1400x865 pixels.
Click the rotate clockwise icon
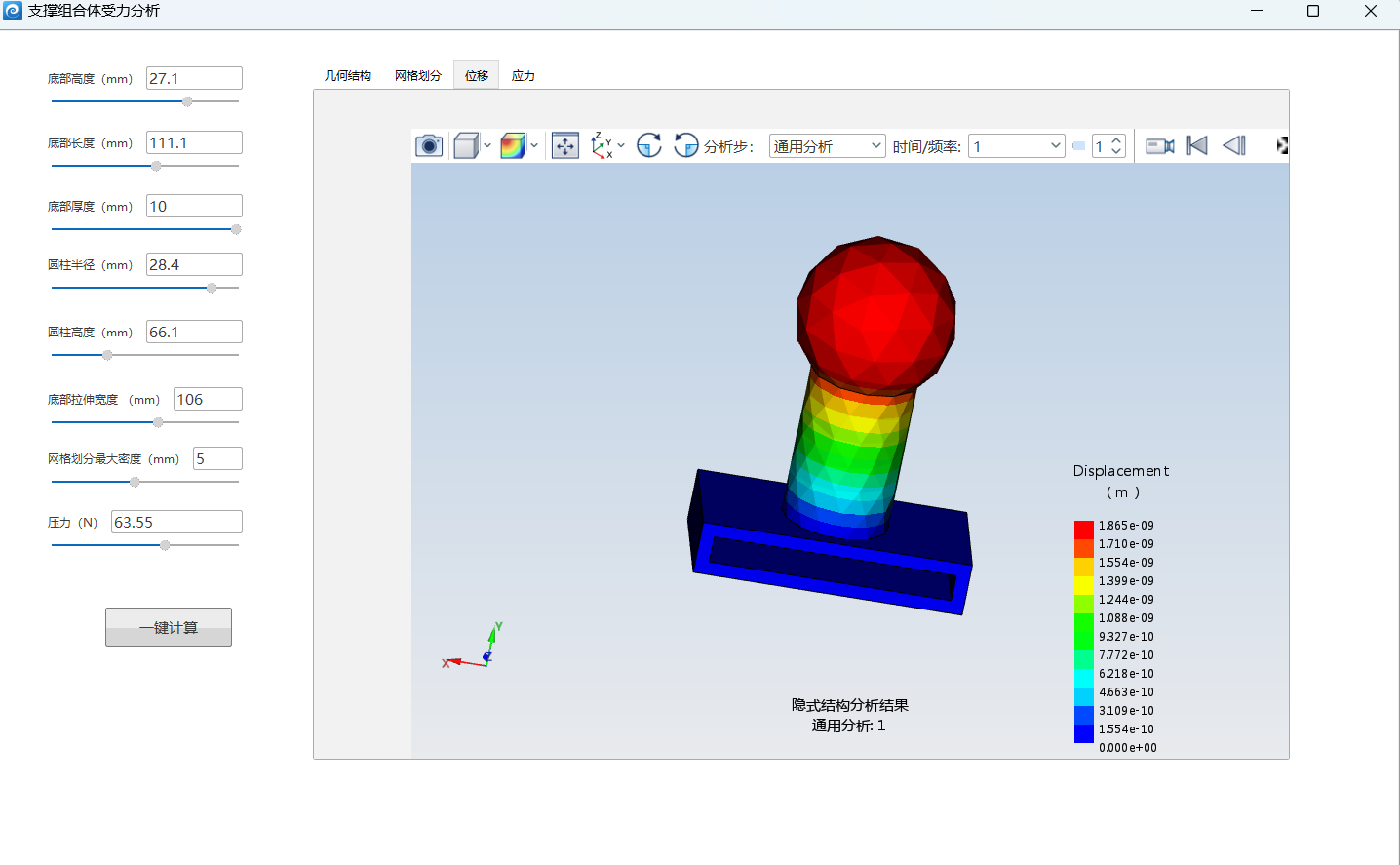(x=649, y=145)
